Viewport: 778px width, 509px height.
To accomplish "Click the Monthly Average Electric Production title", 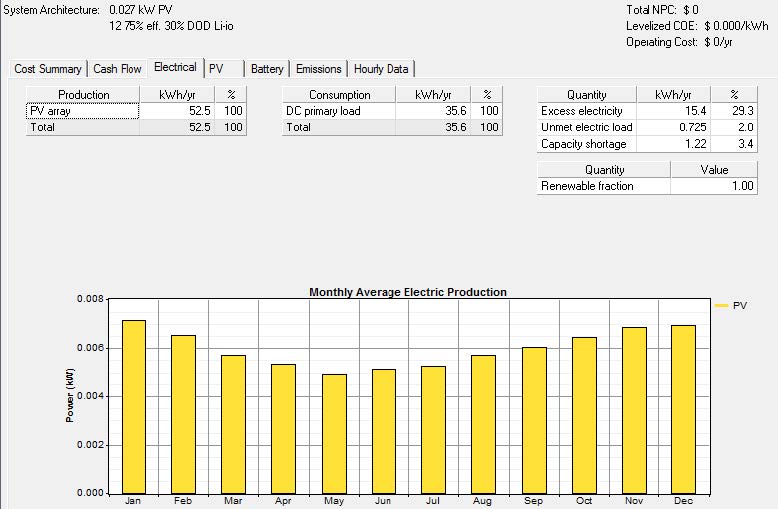I will (408, 292).
